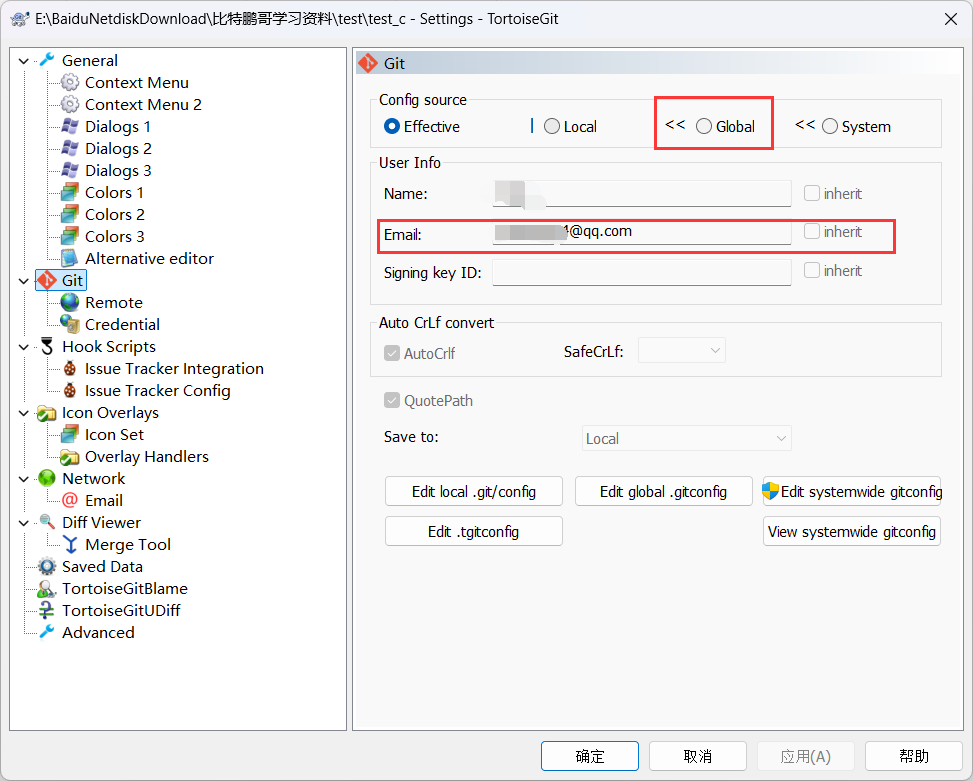Click the Alternative editor icon
The image size is (973, 781).
(70, 258)
